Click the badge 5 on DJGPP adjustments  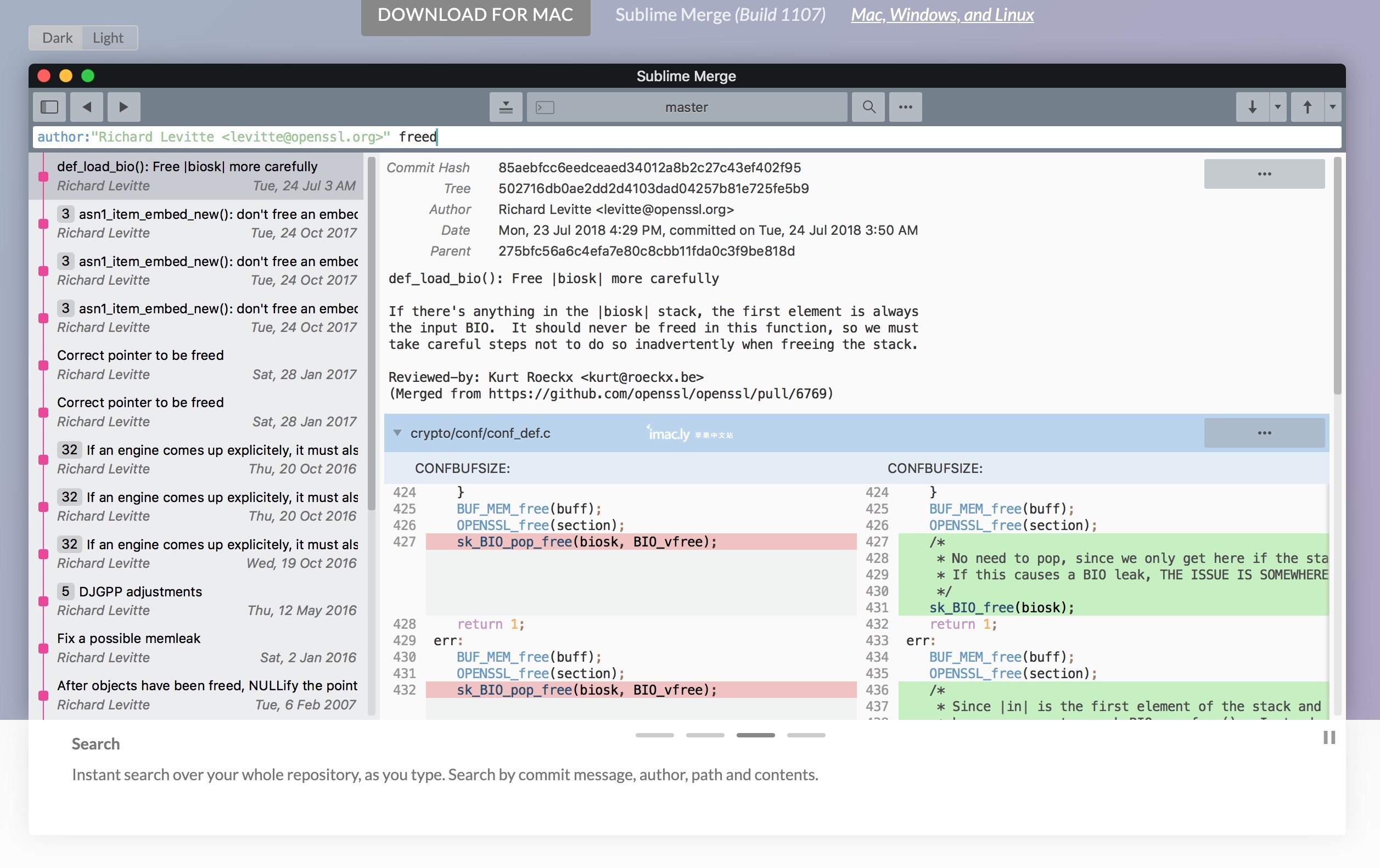65,591
